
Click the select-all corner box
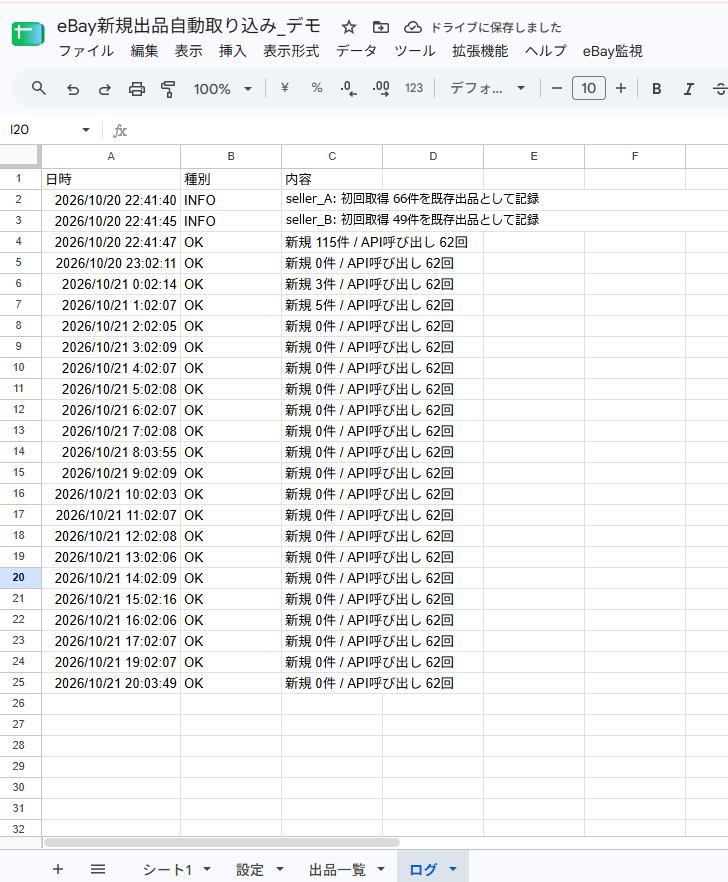coord(20,156)
